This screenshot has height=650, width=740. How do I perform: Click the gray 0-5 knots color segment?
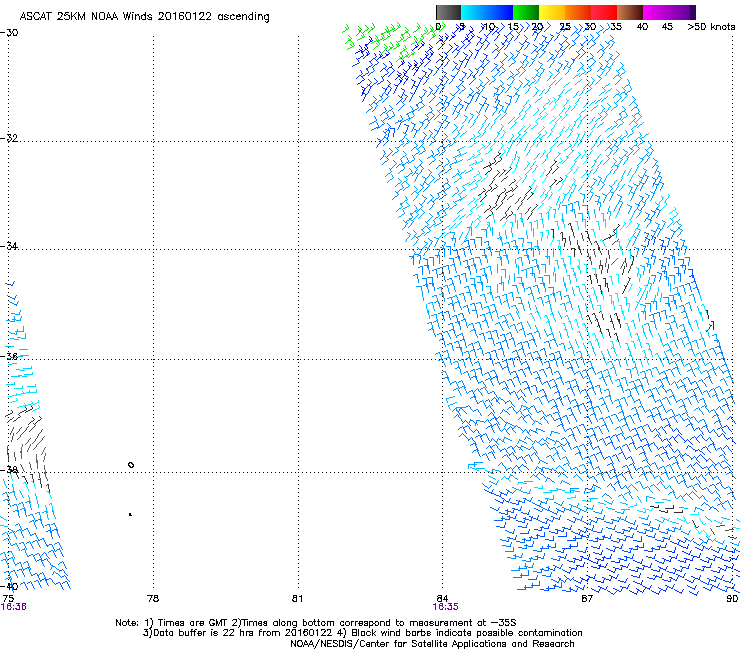pos(448,12)
